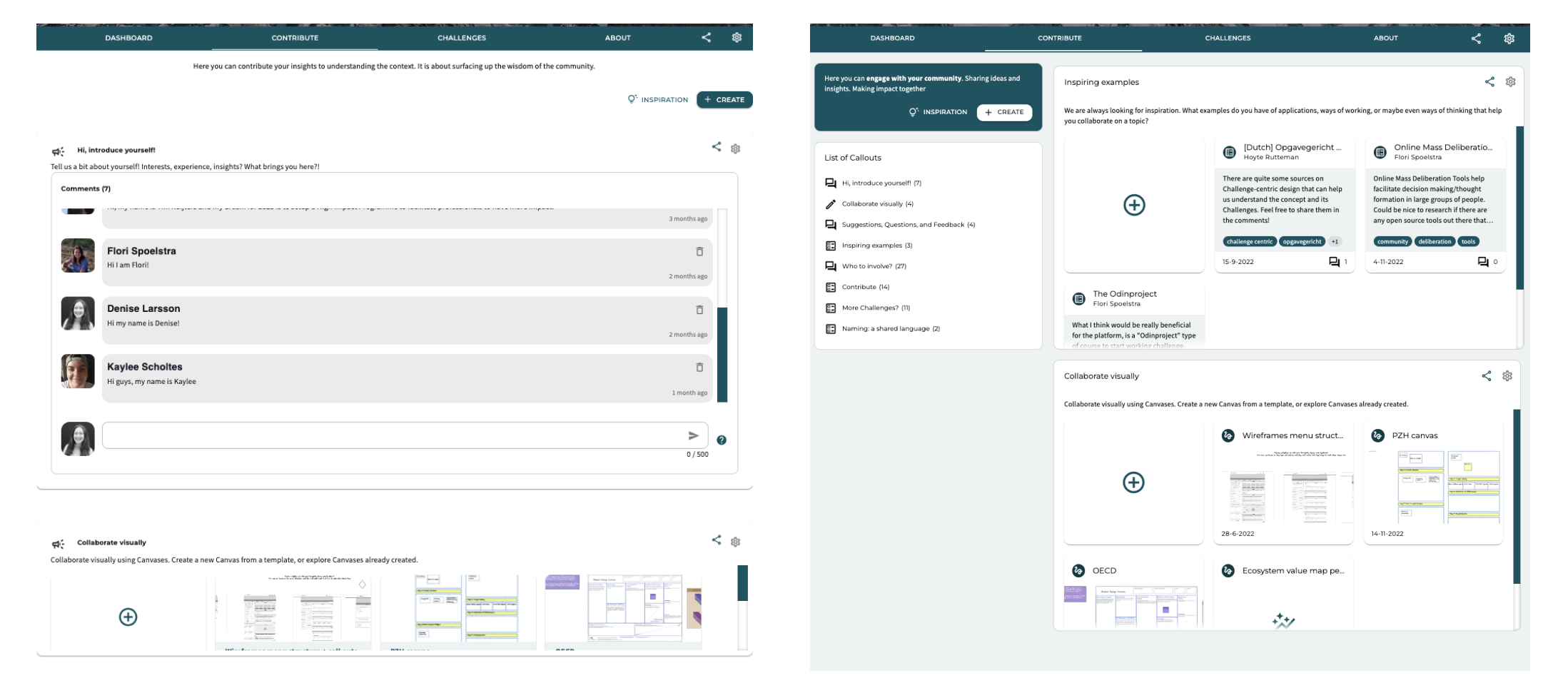Add a new card with plus in Inspiring examples
Screen dimensions: 1568x688
click(x=1134, y=206)
